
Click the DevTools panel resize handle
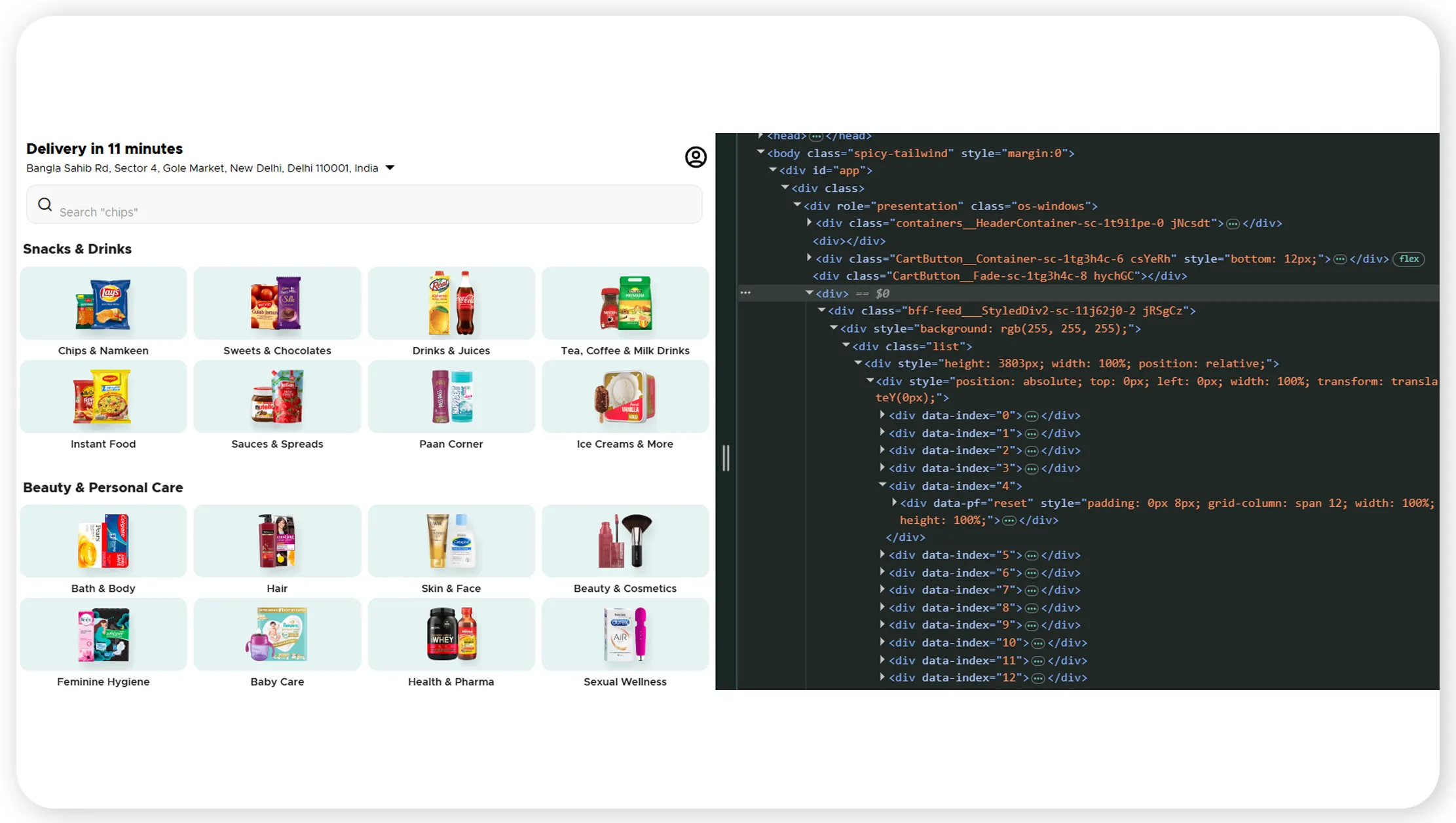pos(726,458)
